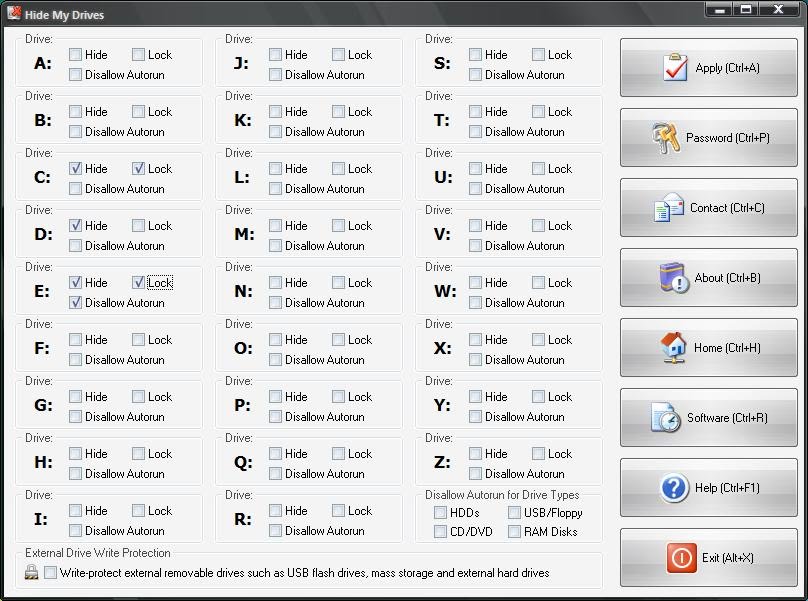Uncheck Lock for drive E:

(x=138, y=282)
